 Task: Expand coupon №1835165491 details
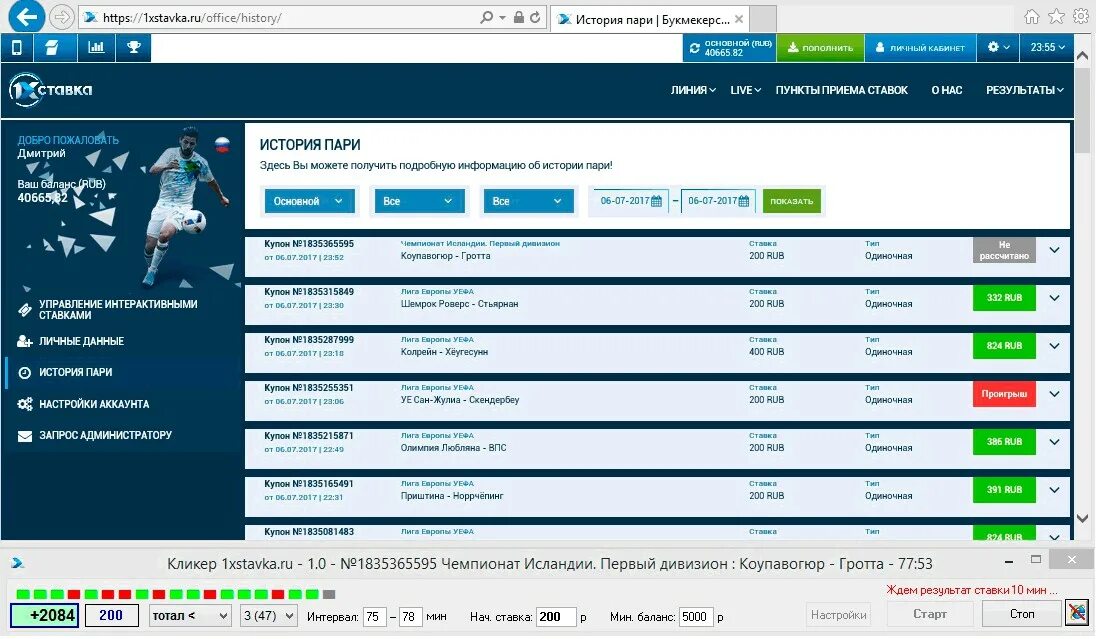coord(1054,490)
